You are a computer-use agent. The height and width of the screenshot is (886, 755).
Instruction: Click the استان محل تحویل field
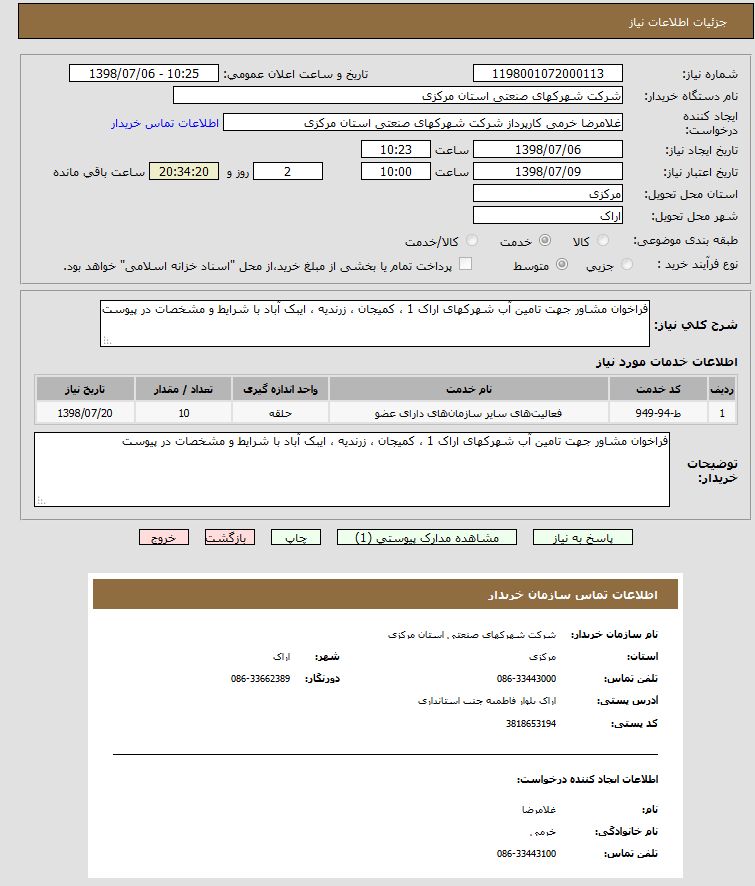point(547,194)
